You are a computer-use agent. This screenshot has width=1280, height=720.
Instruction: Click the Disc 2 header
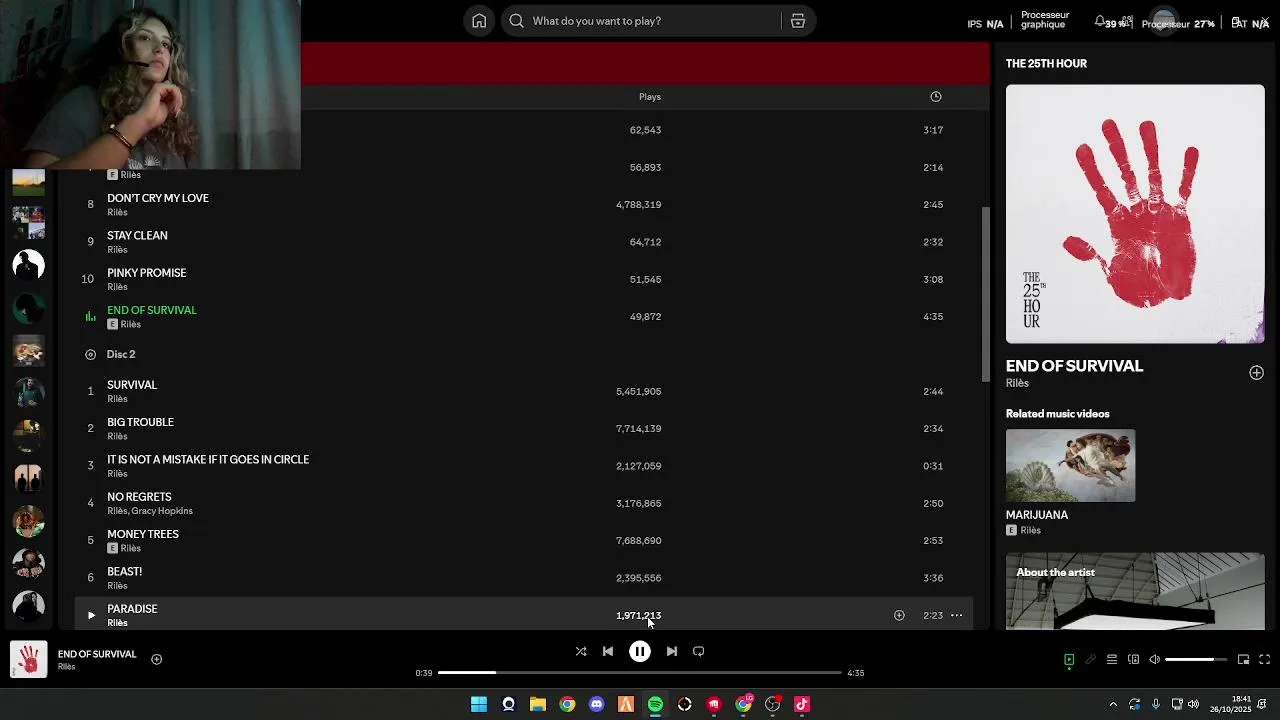(121, 354)
